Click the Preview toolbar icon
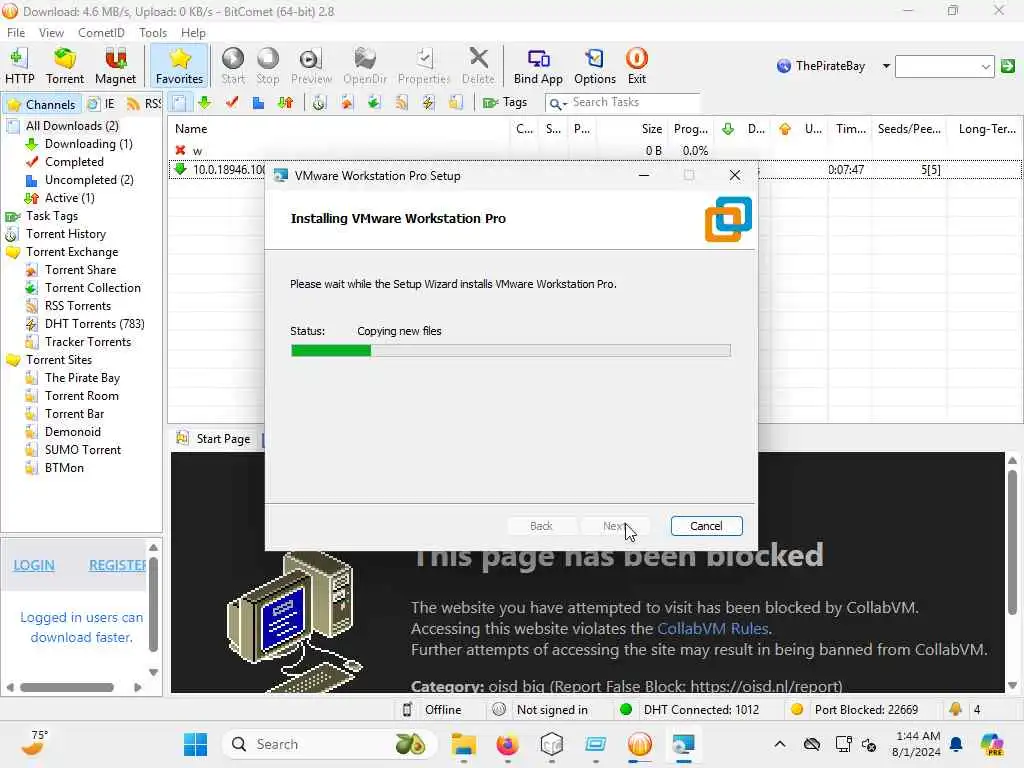This screenshot has height=768, width=1024. click(x=311, y=66)
